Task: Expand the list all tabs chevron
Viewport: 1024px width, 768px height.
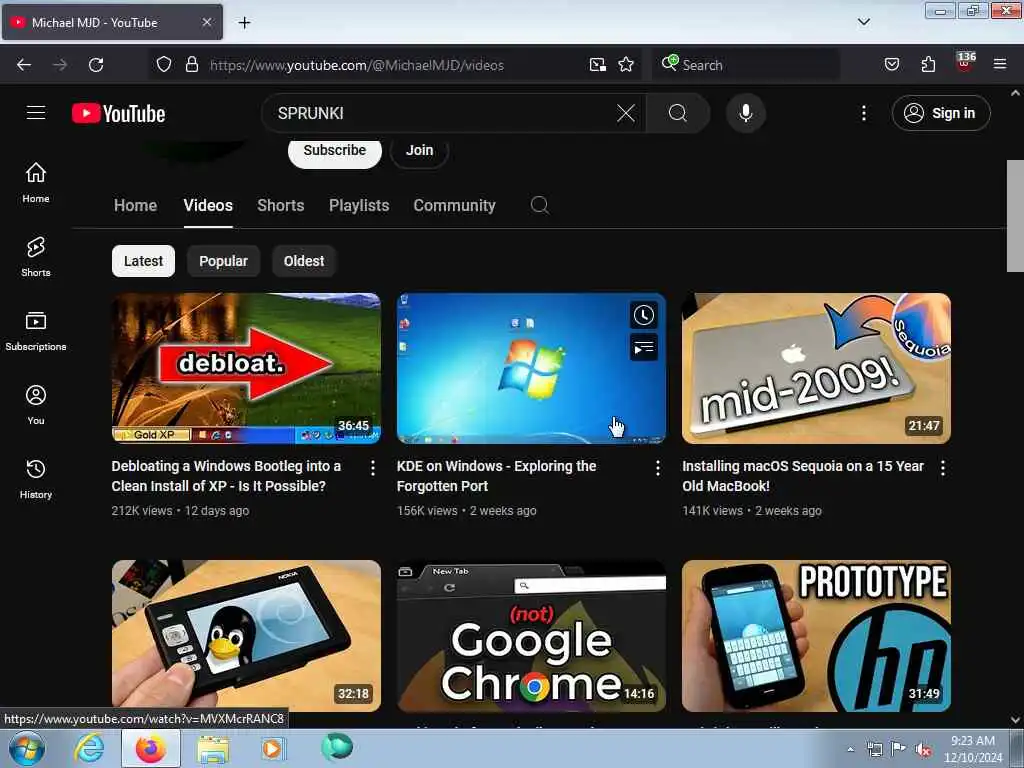Action: [863, 22]
